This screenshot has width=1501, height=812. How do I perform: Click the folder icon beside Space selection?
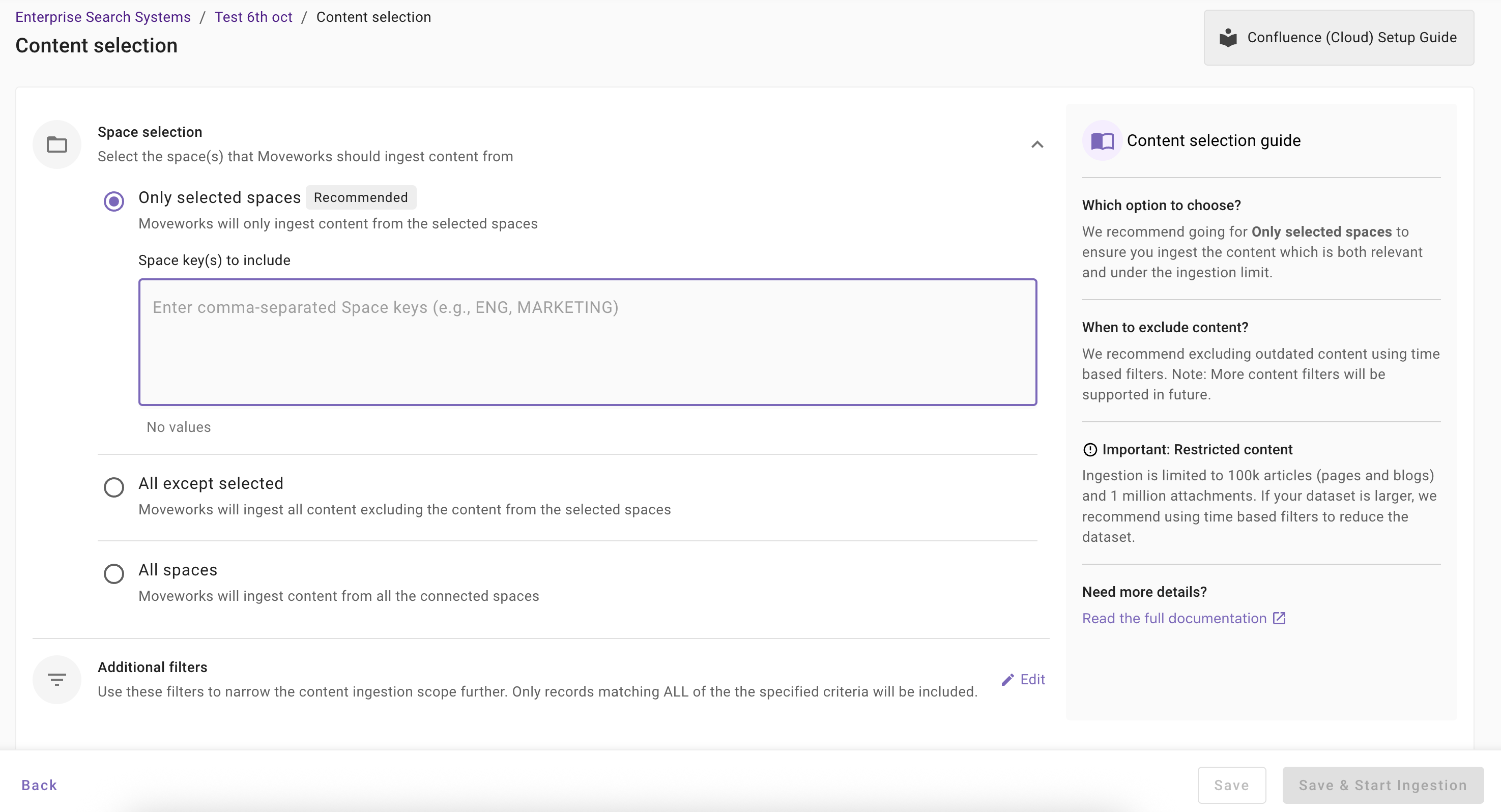coord(56,144)
